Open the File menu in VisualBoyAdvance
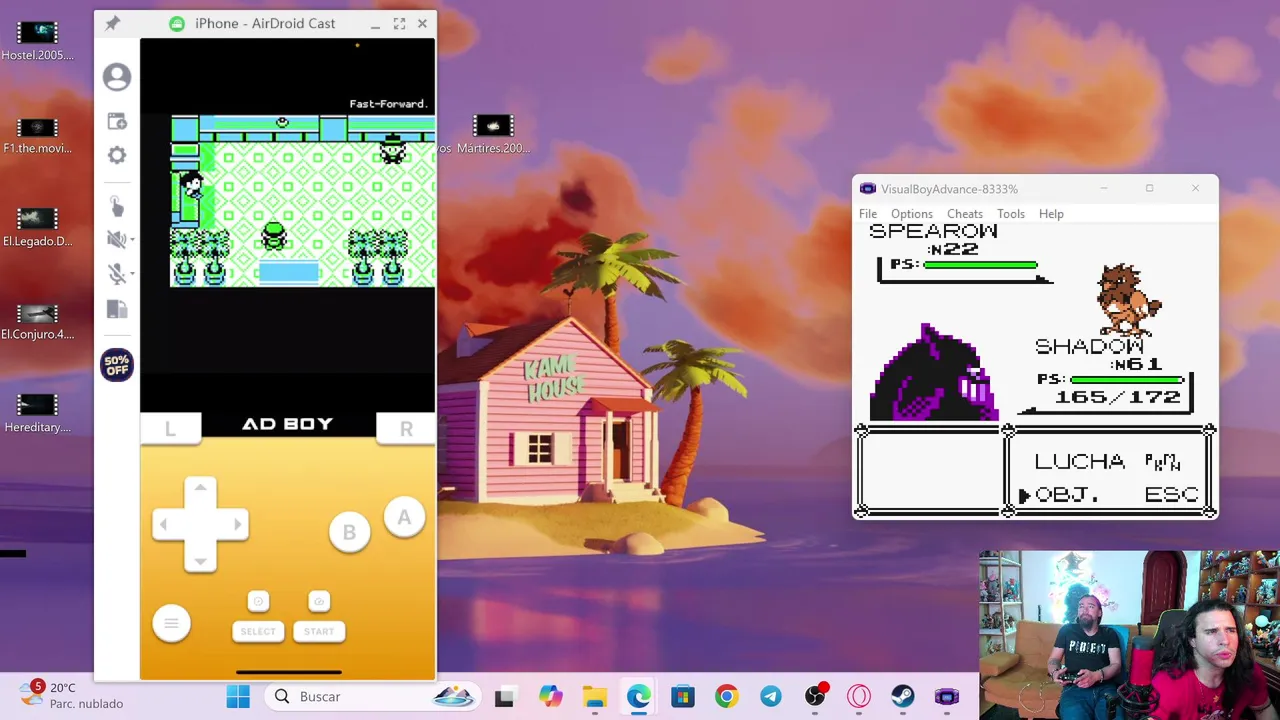 click(868, 213)
